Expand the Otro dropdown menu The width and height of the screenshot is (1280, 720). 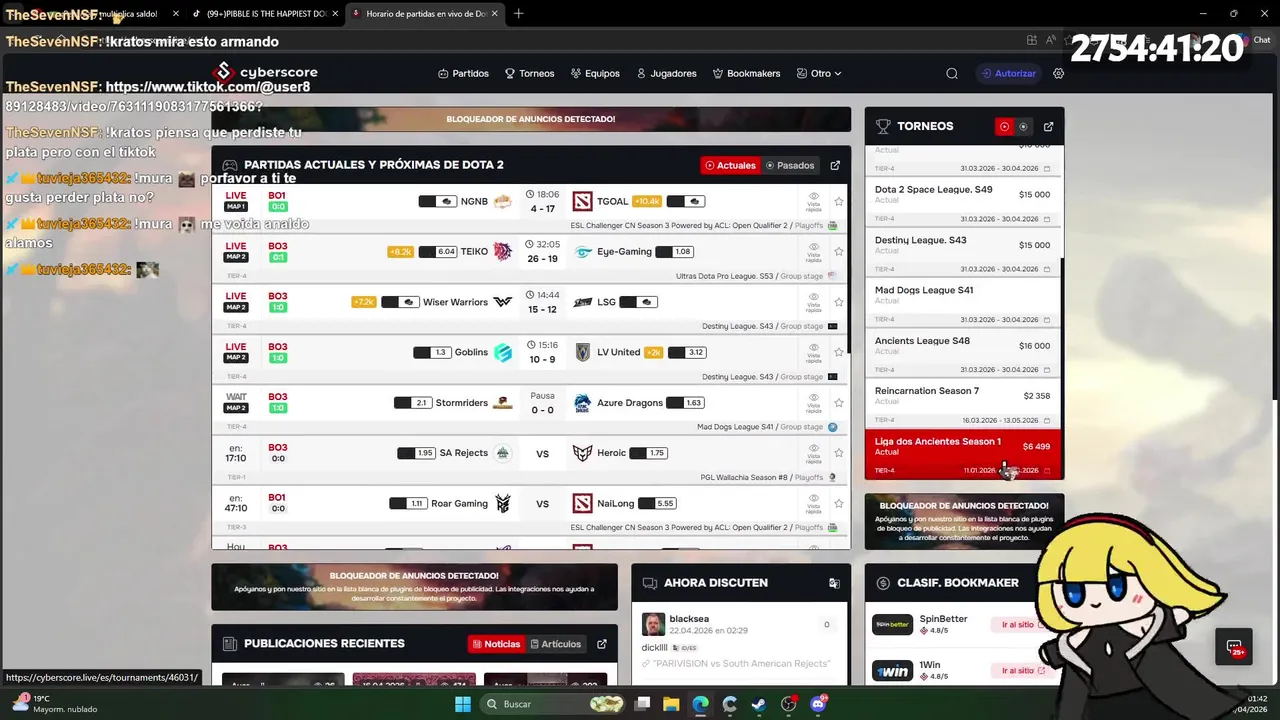(819, 73)
